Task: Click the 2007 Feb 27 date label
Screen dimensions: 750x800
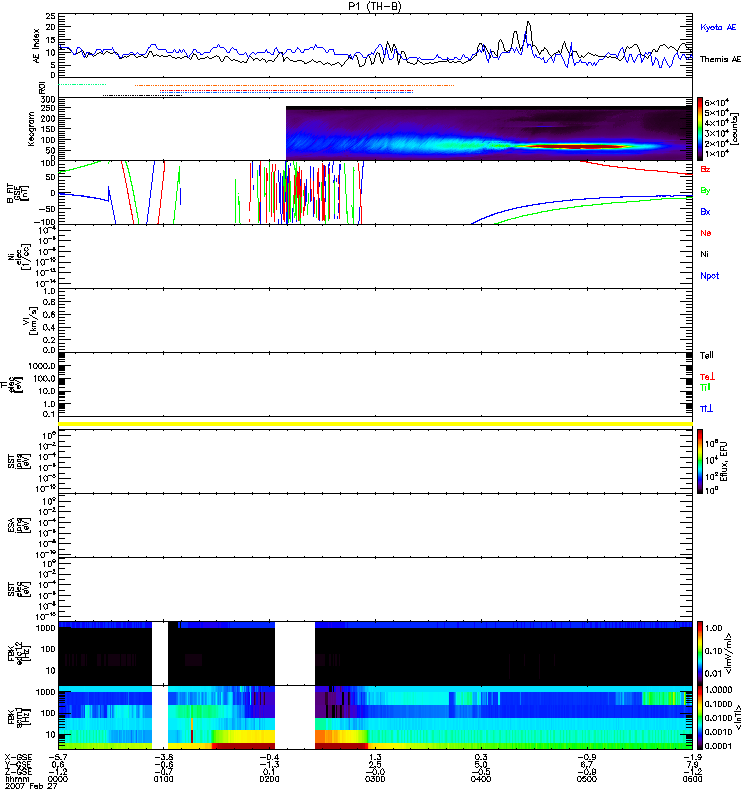Action: (x=31, y=786)
